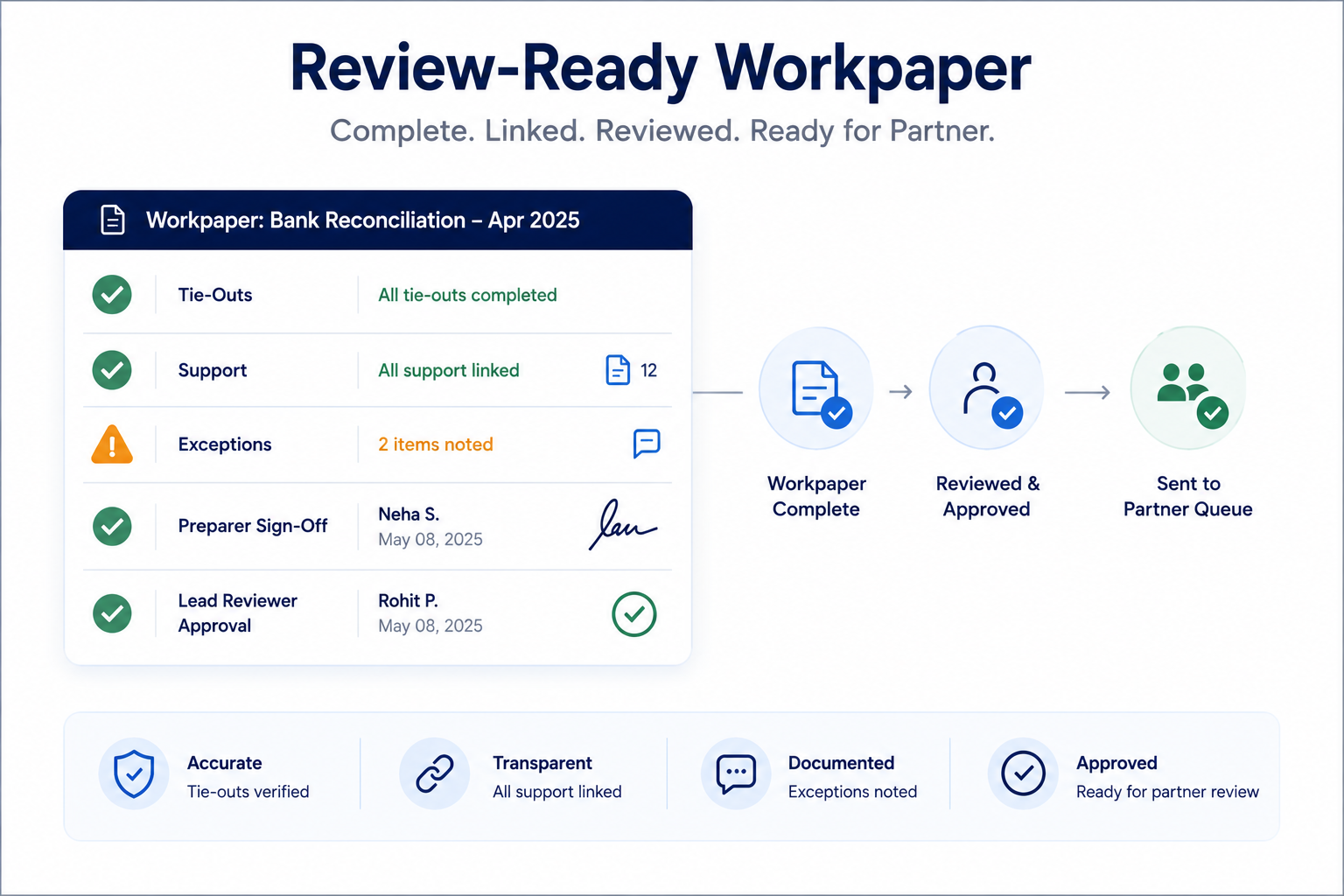This screenshot has width=1344, height=896.
Task: Click the Tie-Outs row label
Action: [215, 295]
